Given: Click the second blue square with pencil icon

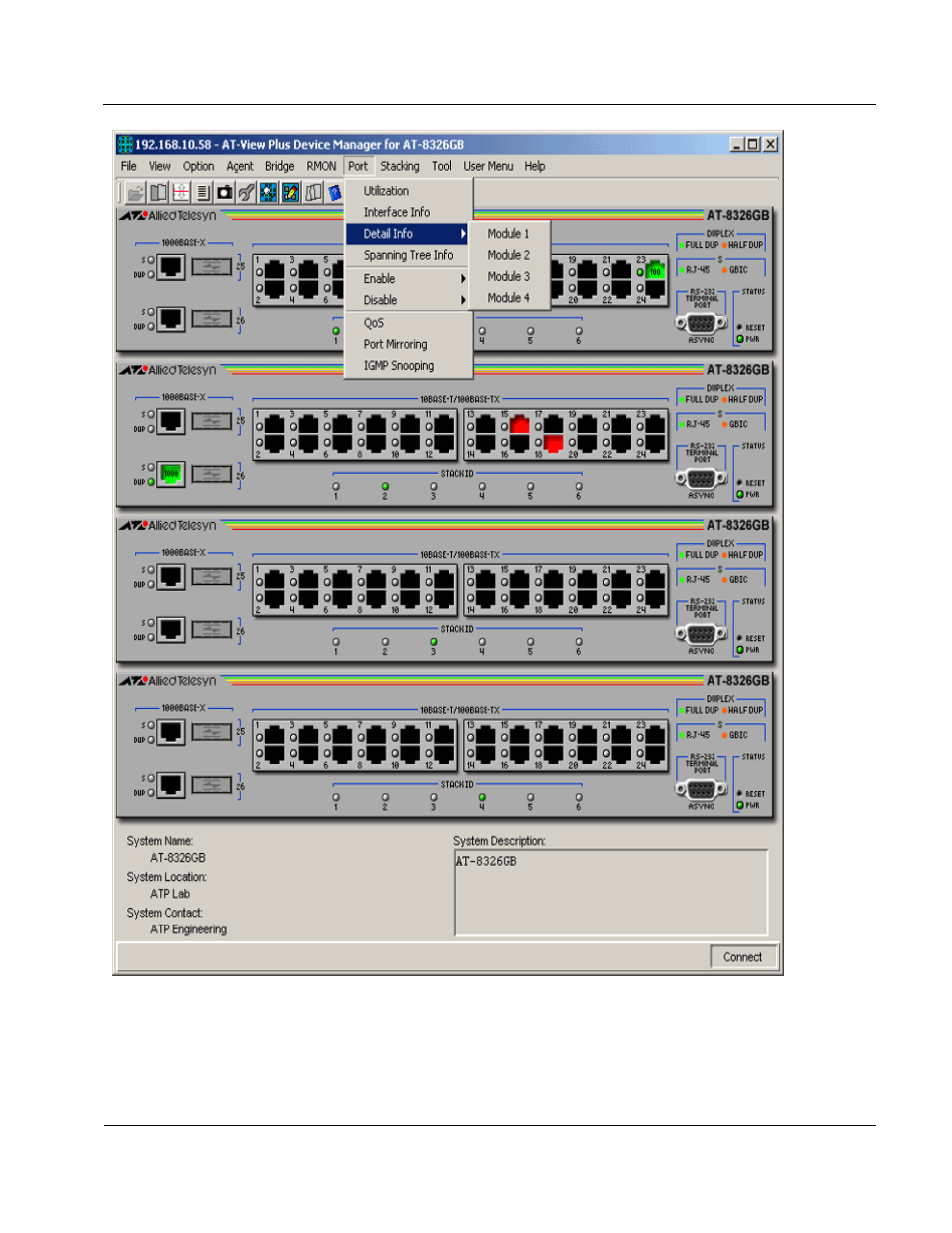Looking at the screenshot, I should pyautogui.click(x=290, y=192).
